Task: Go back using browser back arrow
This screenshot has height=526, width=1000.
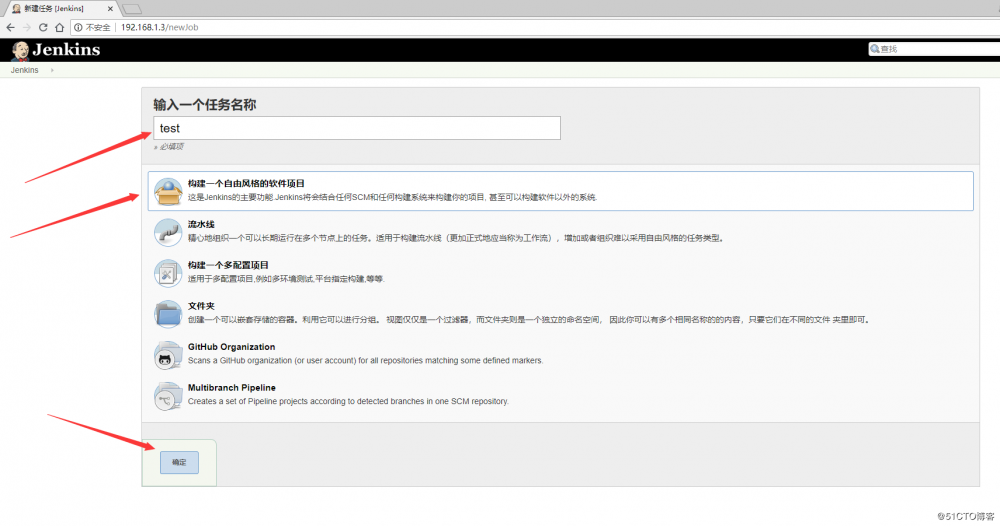Action: coord(10,27)
